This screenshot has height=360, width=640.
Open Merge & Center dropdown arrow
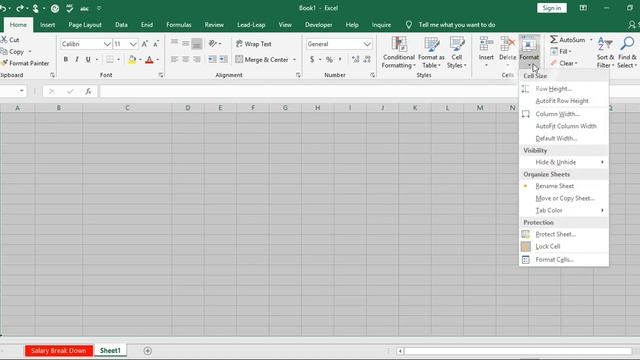[294, 60]
